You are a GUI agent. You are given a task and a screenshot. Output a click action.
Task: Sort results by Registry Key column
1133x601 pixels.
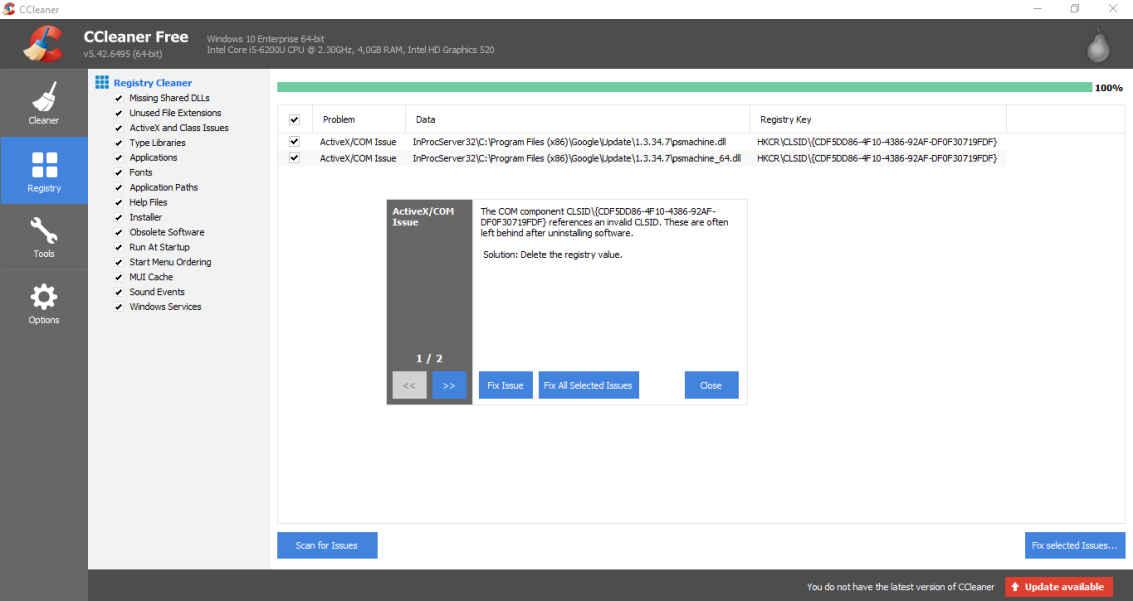pyautogui.click(x=878, y=119)
